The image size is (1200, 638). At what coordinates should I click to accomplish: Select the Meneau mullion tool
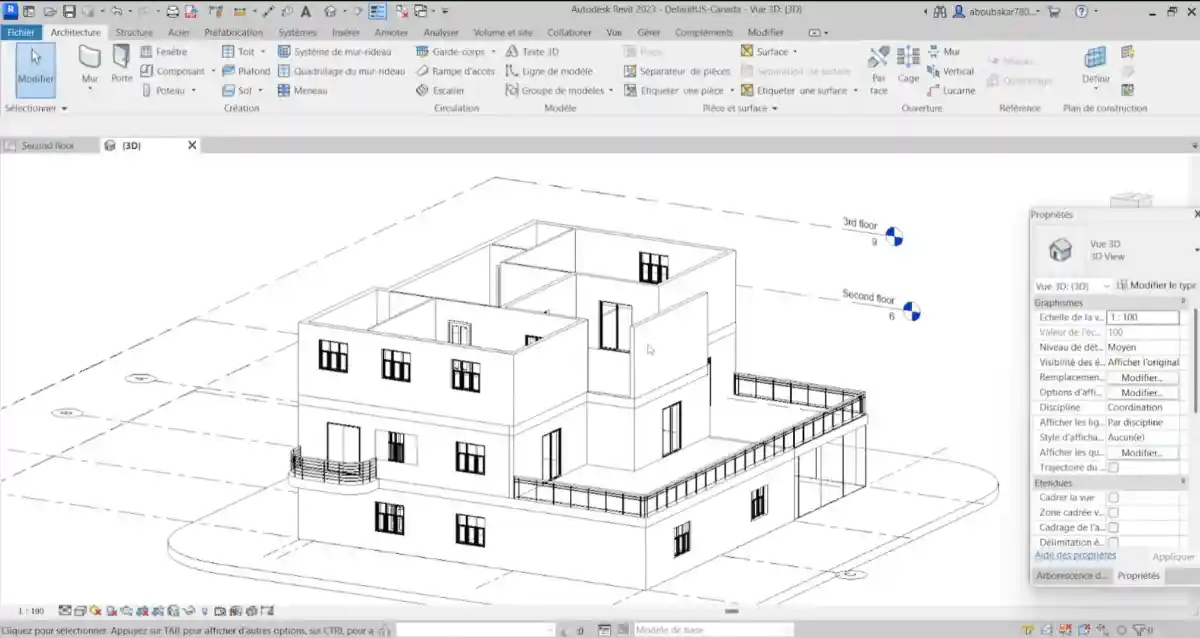click(302, 90)
